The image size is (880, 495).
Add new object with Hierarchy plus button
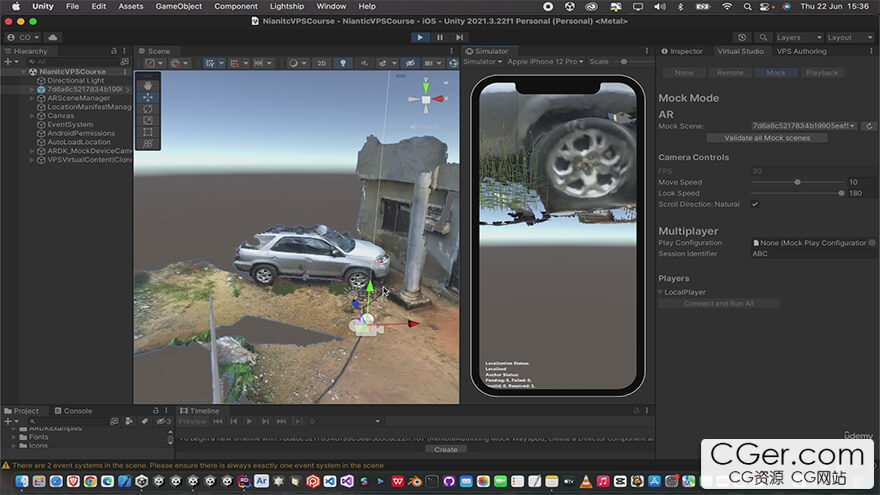click(11, 61)
